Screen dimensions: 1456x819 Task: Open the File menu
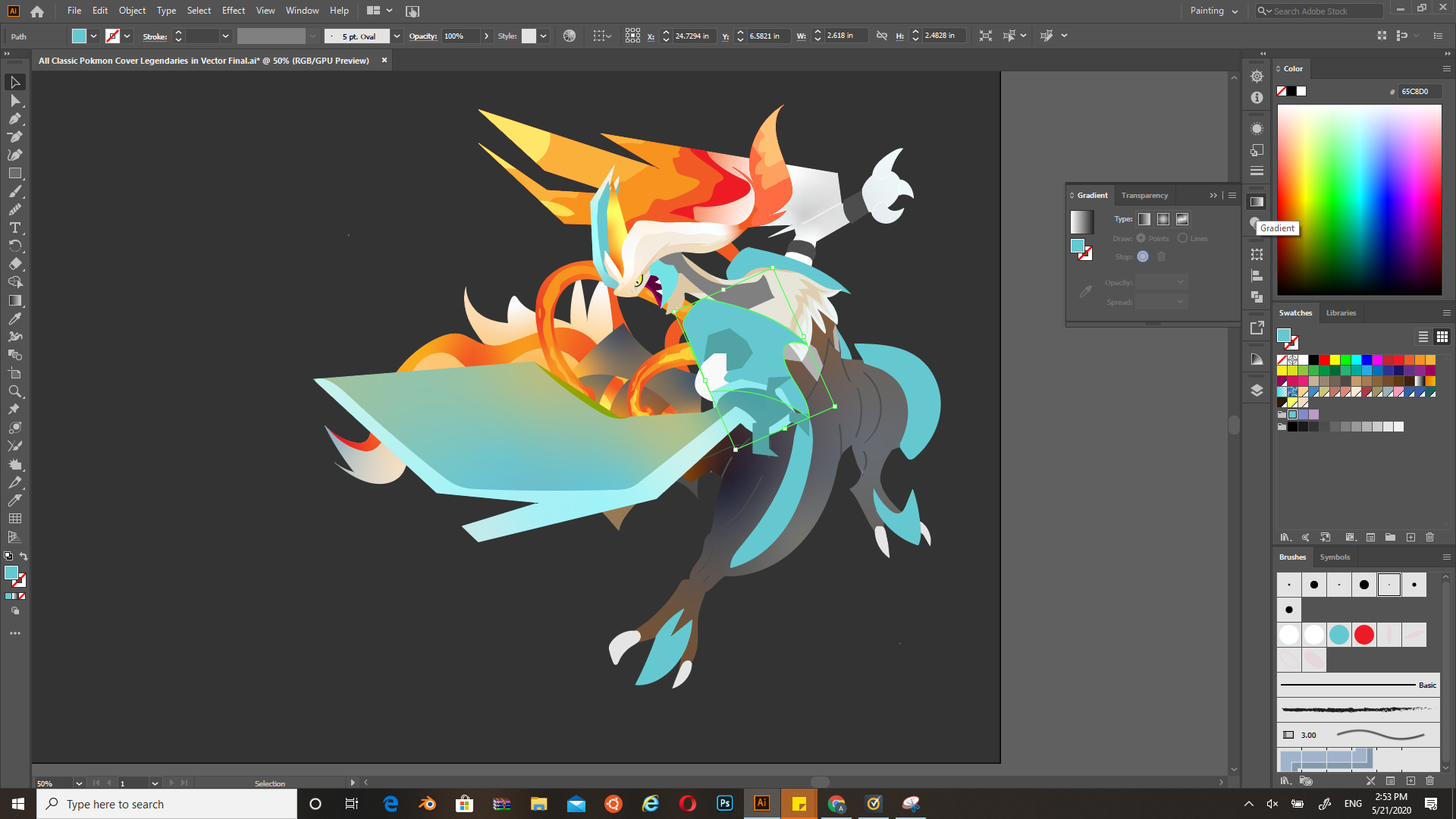pos(74,11)
